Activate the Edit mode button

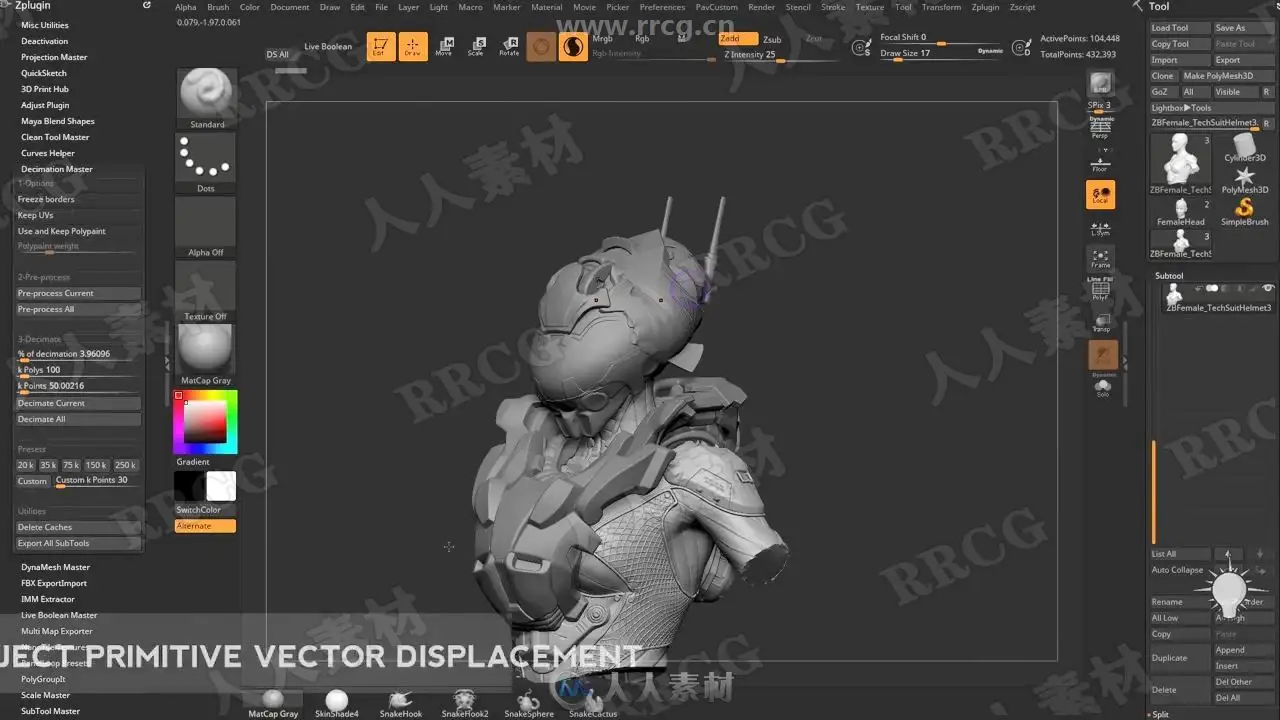coord(381,46)
